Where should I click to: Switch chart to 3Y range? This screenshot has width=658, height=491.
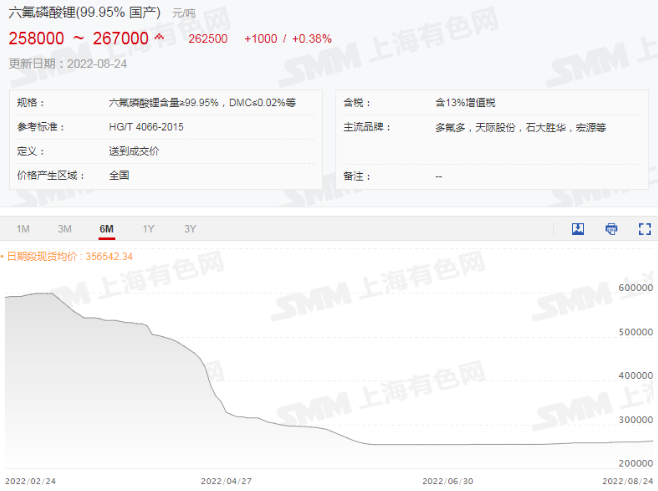190,229
